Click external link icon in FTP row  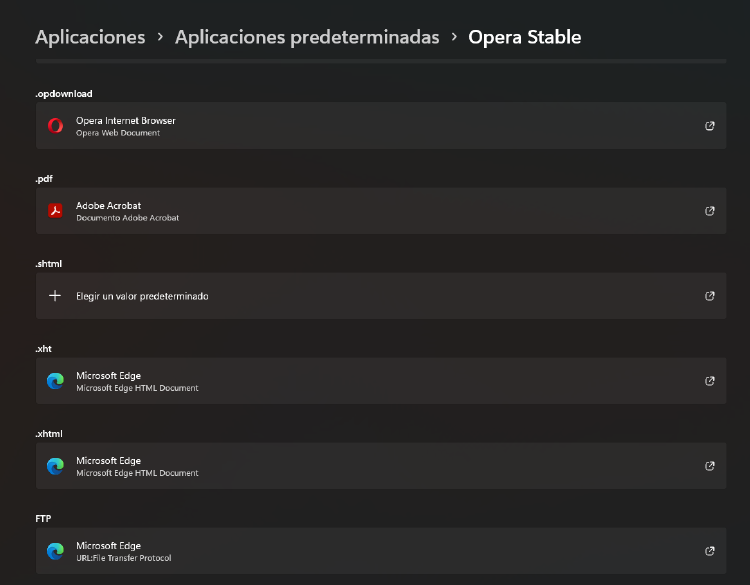[710, 551]
